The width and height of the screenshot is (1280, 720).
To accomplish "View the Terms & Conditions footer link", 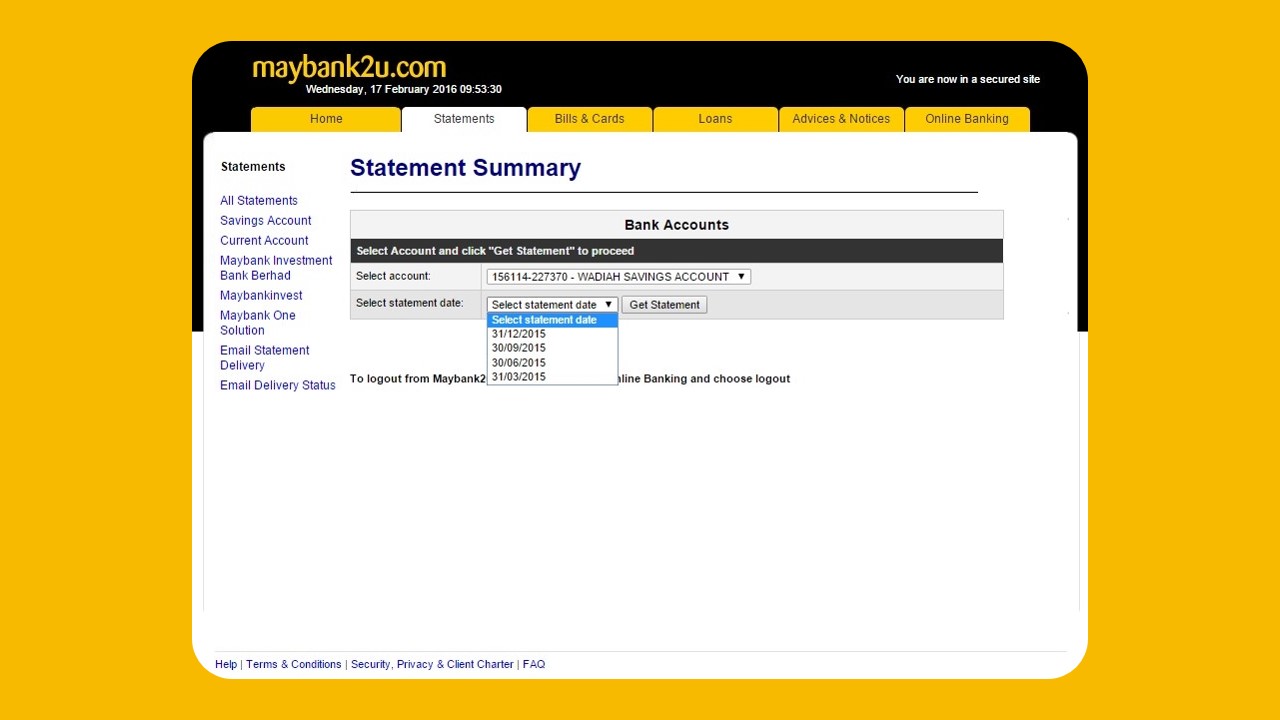I will [x=294, y=665].
